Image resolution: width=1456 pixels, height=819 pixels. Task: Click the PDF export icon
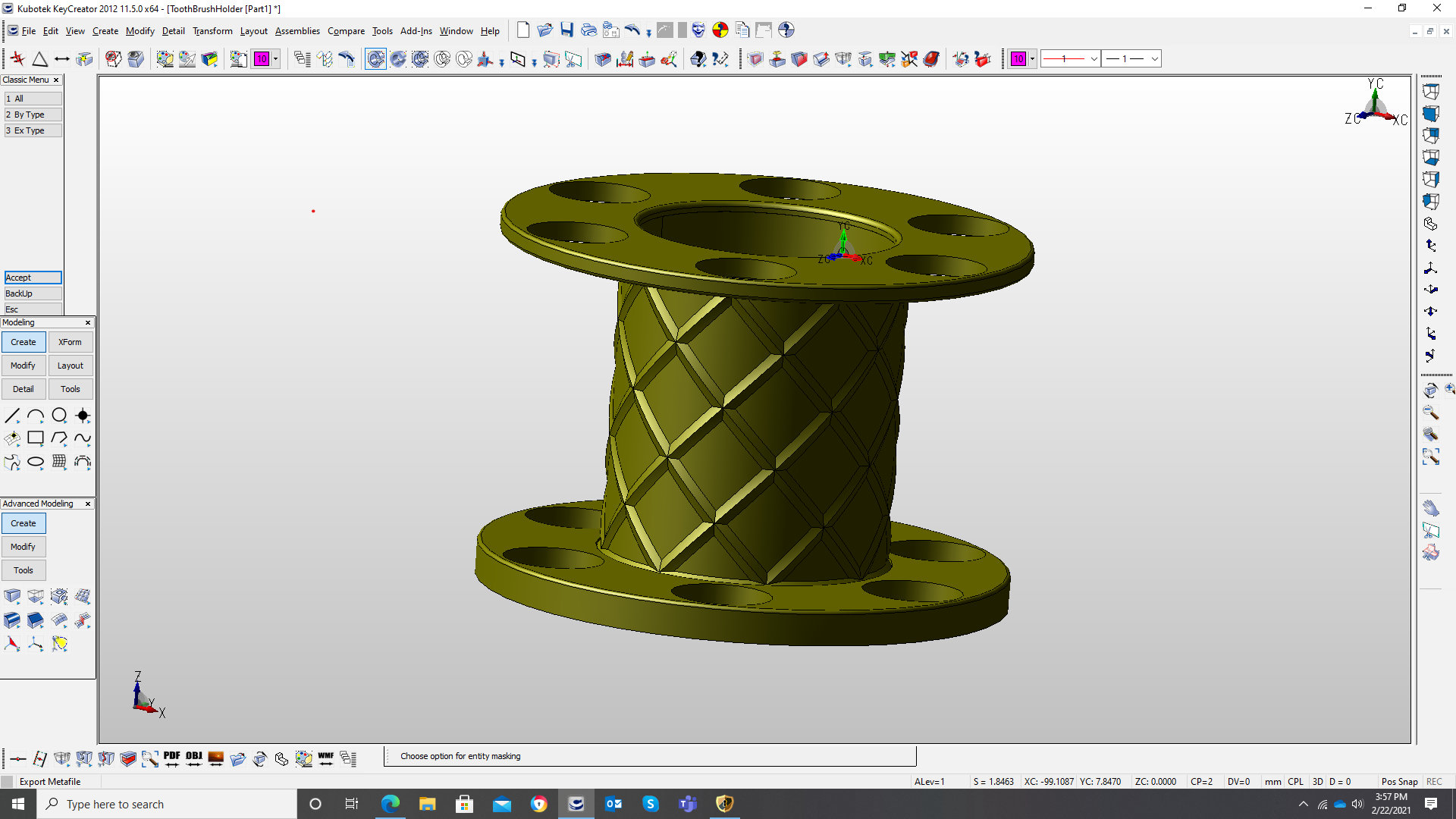[172, 758]
